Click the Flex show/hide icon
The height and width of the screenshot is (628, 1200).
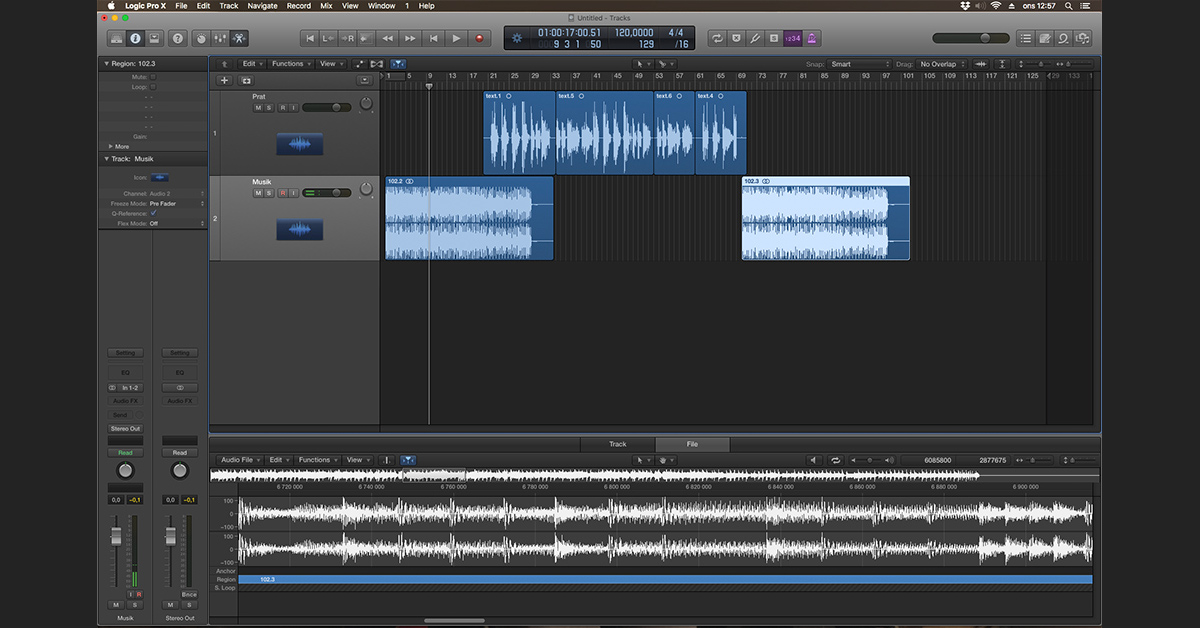(377, 64)
